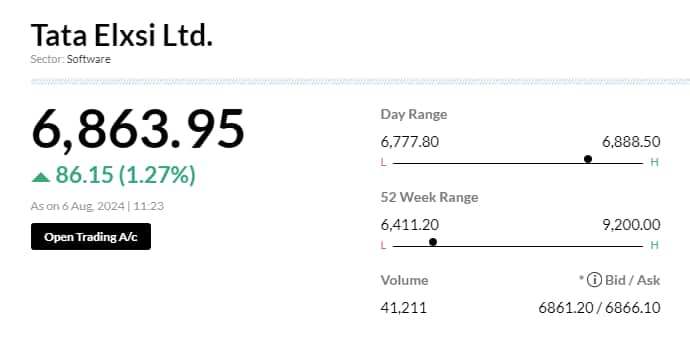Click the Day Range slider marker

tap(588, 159)
